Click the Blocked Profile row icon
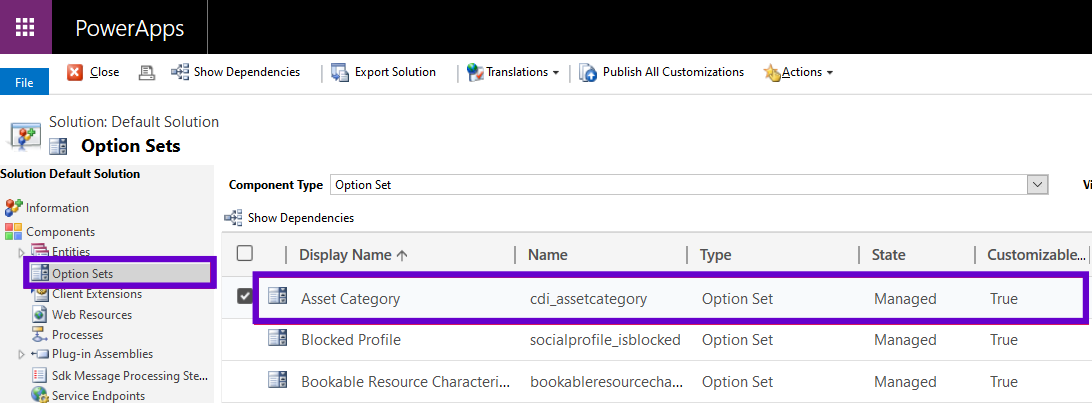This screenshot has height=403, width=1092. pos(278,339)
